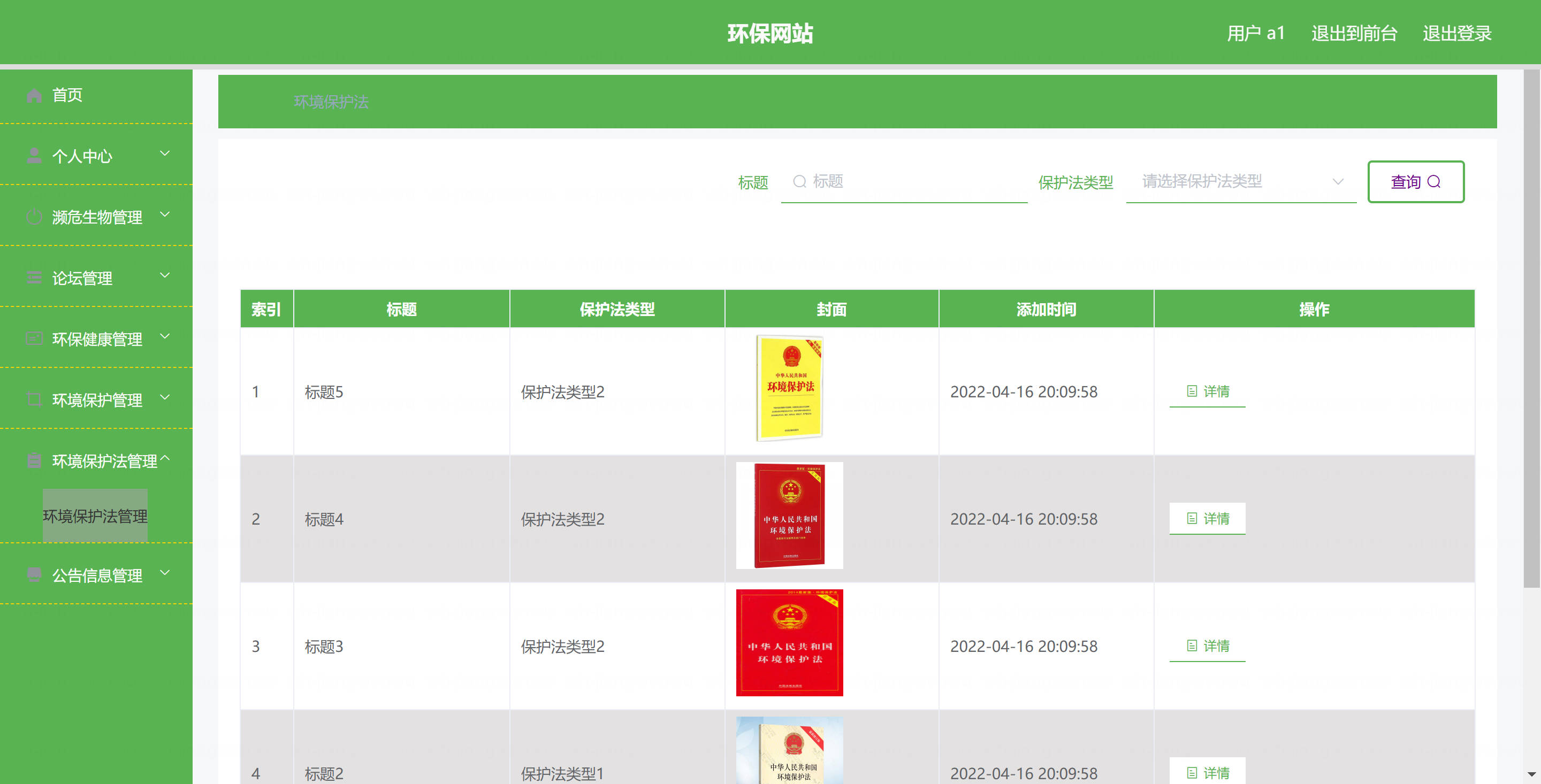Expand the 个人中心 menu chevron

(165, 153)
